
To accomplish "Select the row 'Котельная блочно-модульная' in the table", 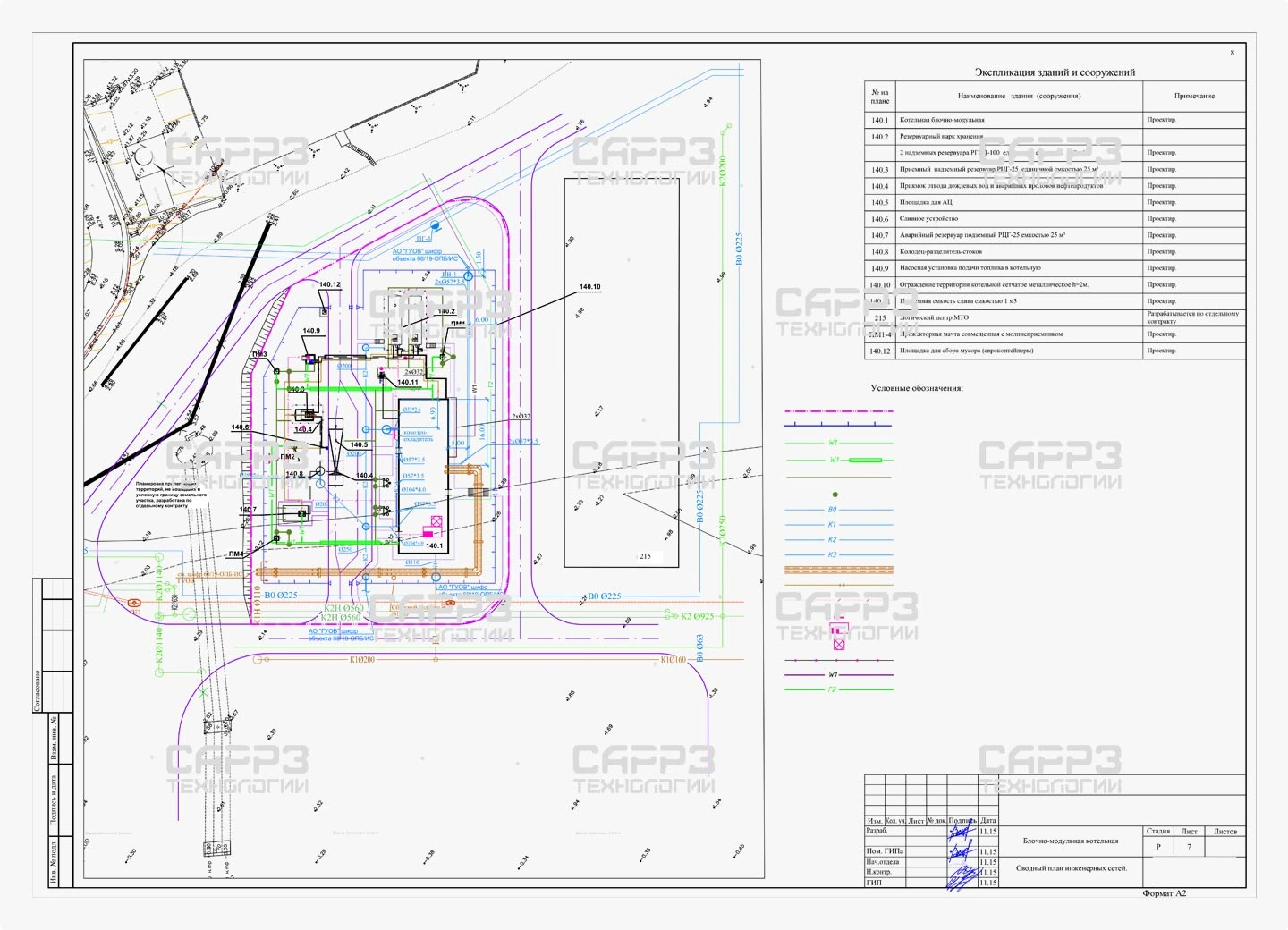I will (1055, 120).
